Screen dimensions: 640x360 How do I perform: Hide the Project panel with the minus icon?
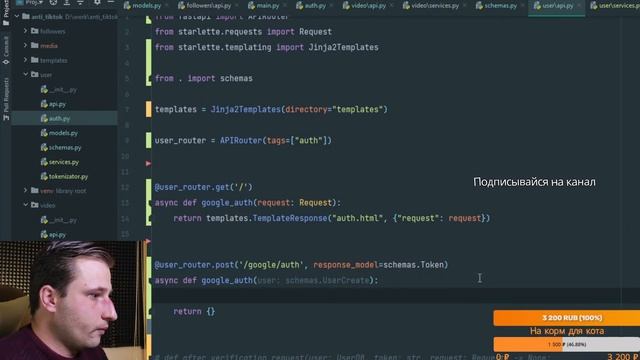110,2
